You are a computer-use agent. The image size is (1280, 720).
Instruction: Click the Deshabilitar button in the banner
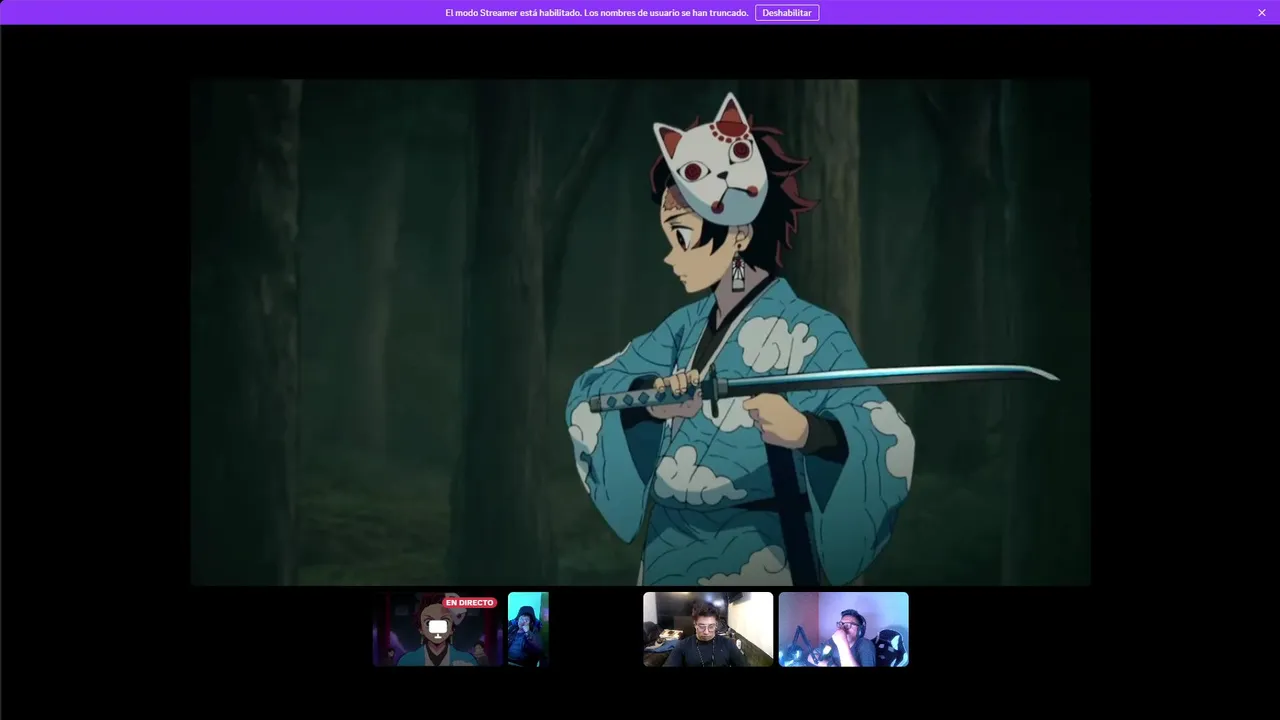coord(787,13)
